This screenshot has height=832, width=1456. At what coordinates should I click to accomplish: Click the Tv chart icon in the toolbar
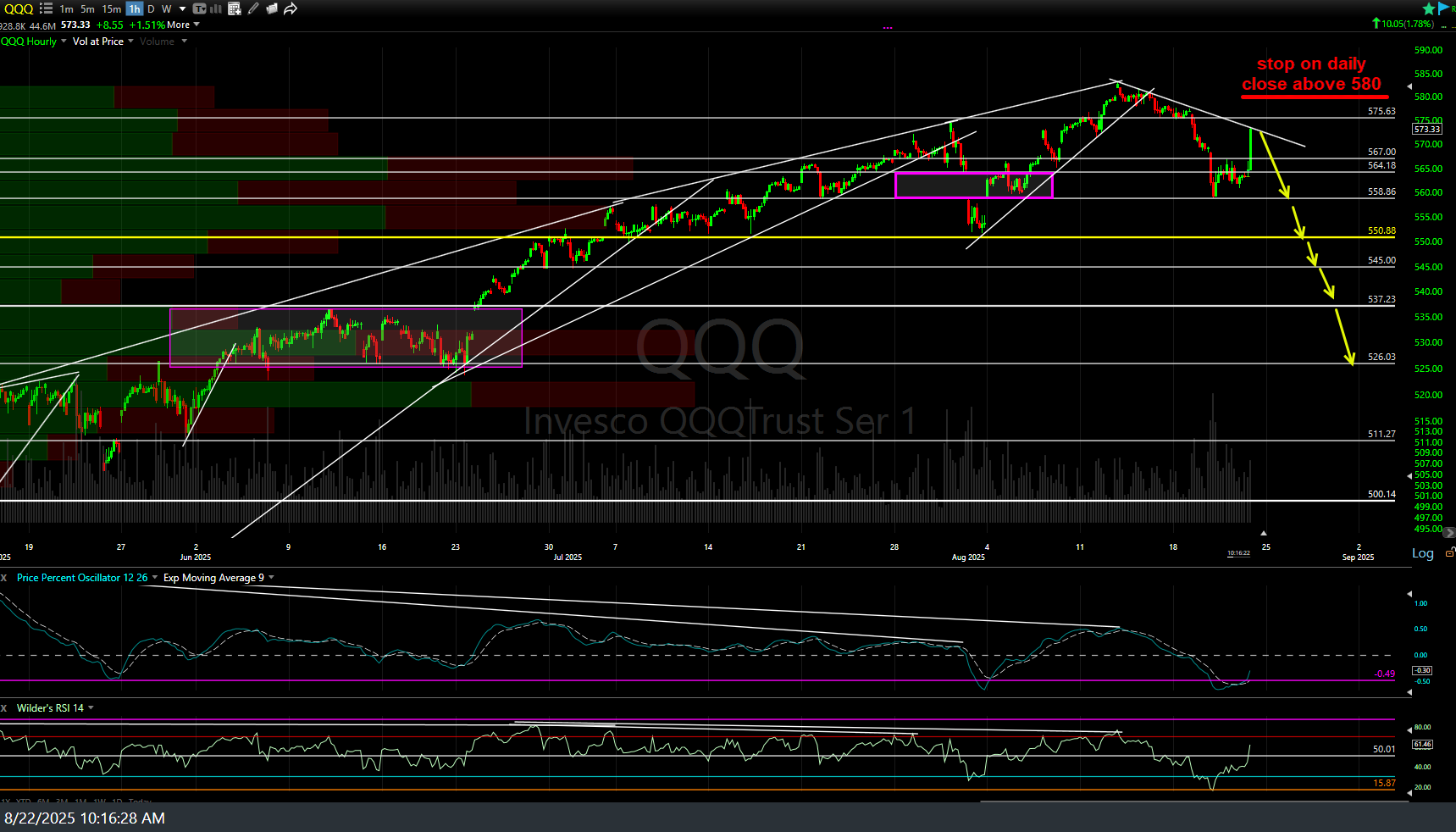(x=199, y=8)
